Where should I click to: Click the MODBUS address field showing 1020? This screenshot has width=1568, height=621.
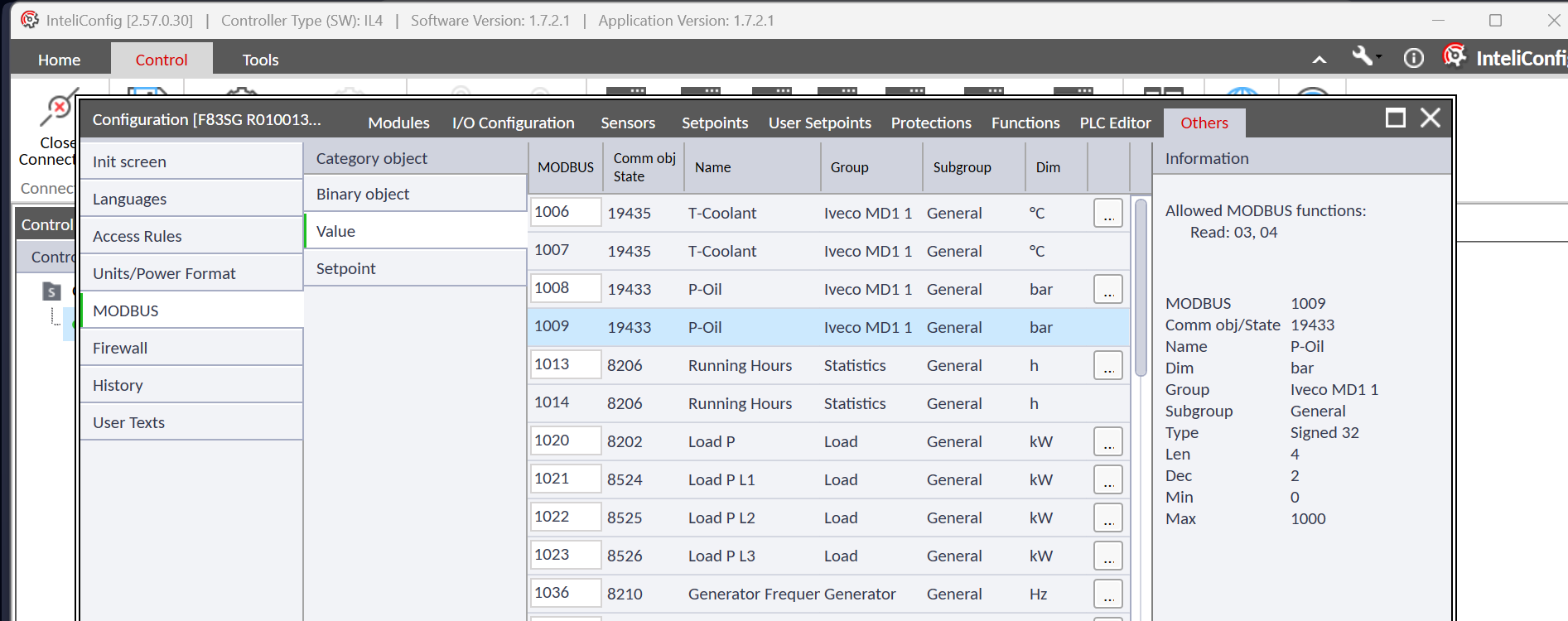point(566,440)
